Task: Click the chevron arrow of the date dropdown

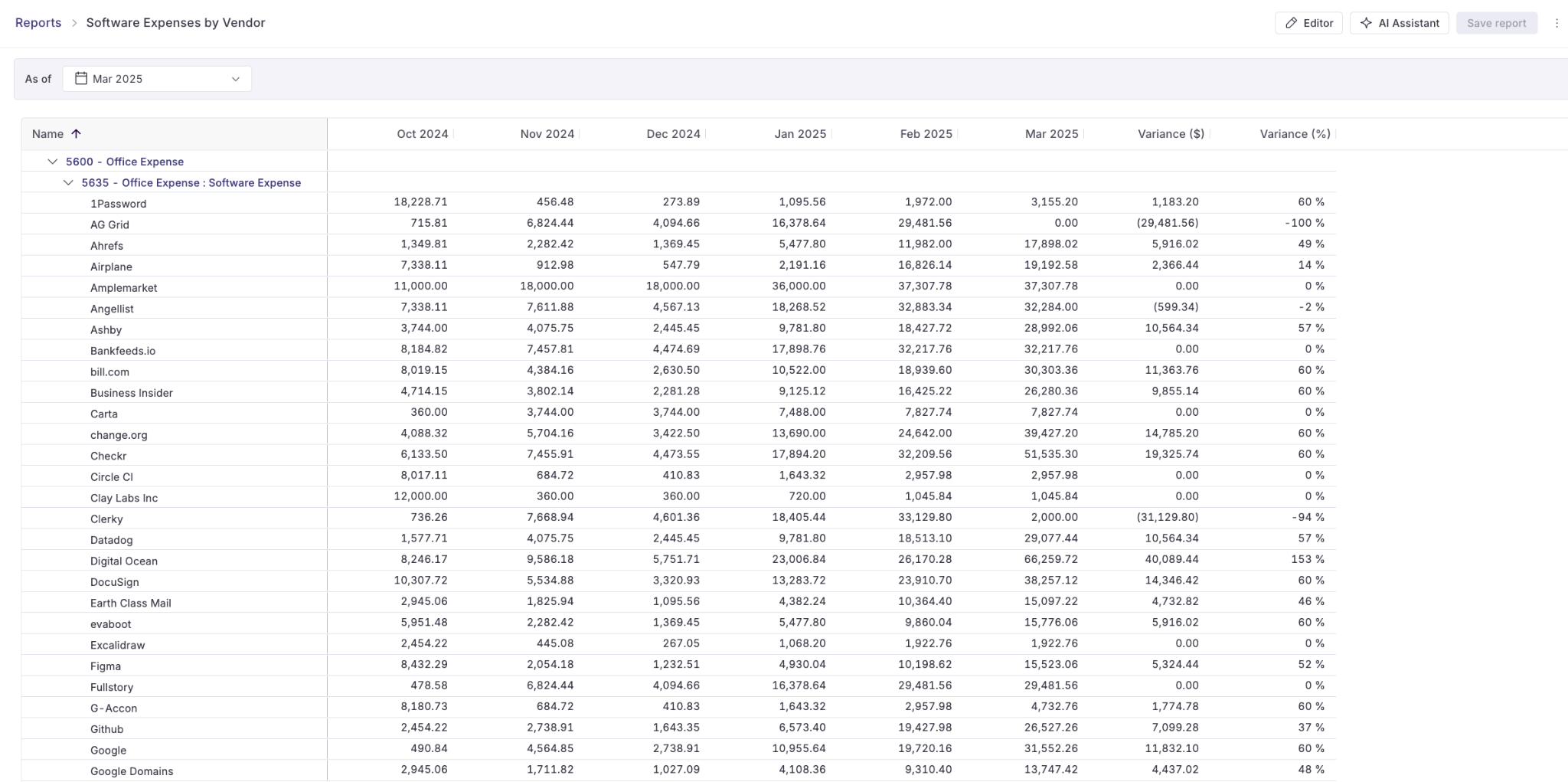Action: coord(236,79)
